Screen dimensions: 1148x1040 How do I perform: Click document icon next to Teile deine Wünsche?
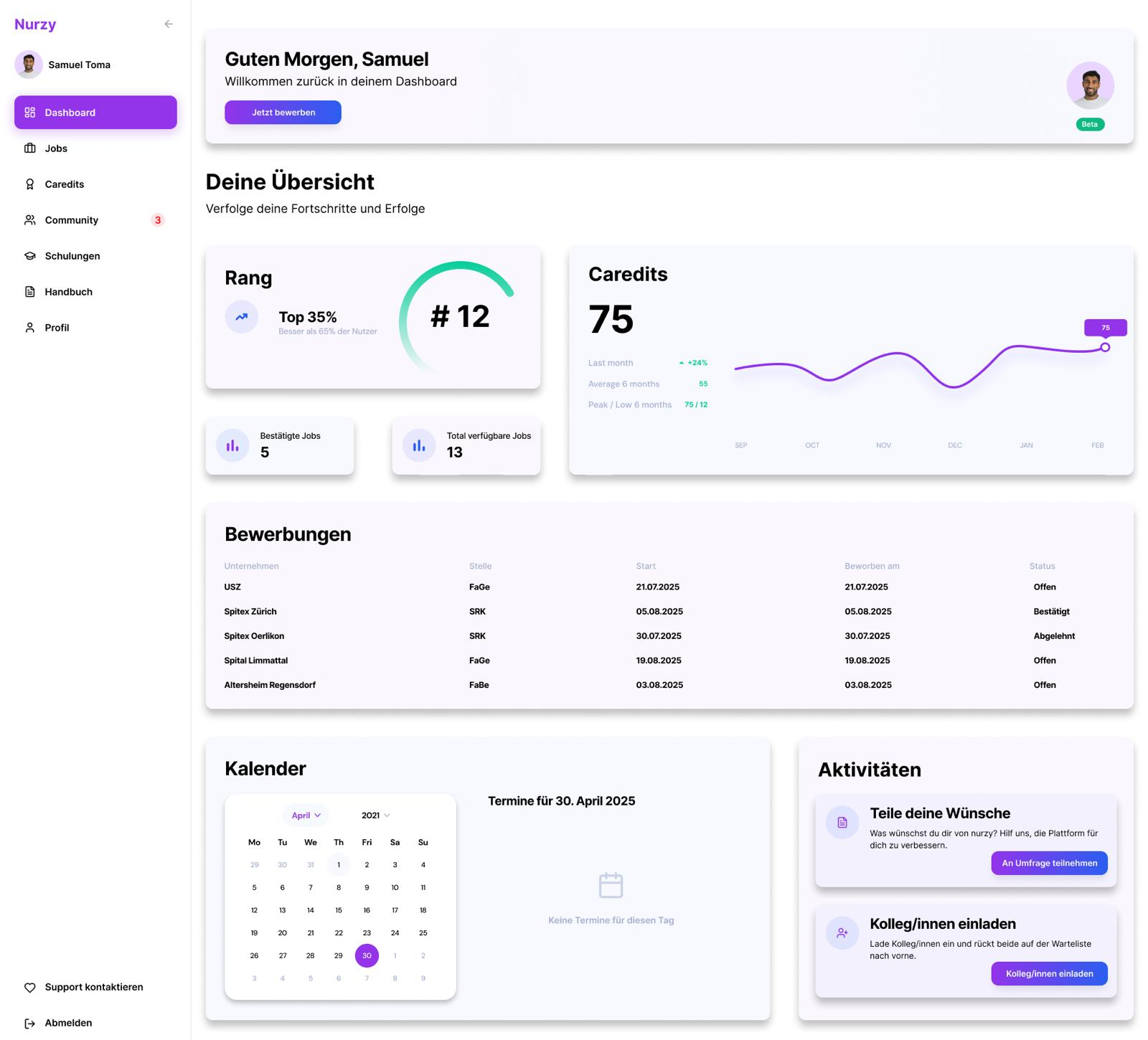coord(842,823)
